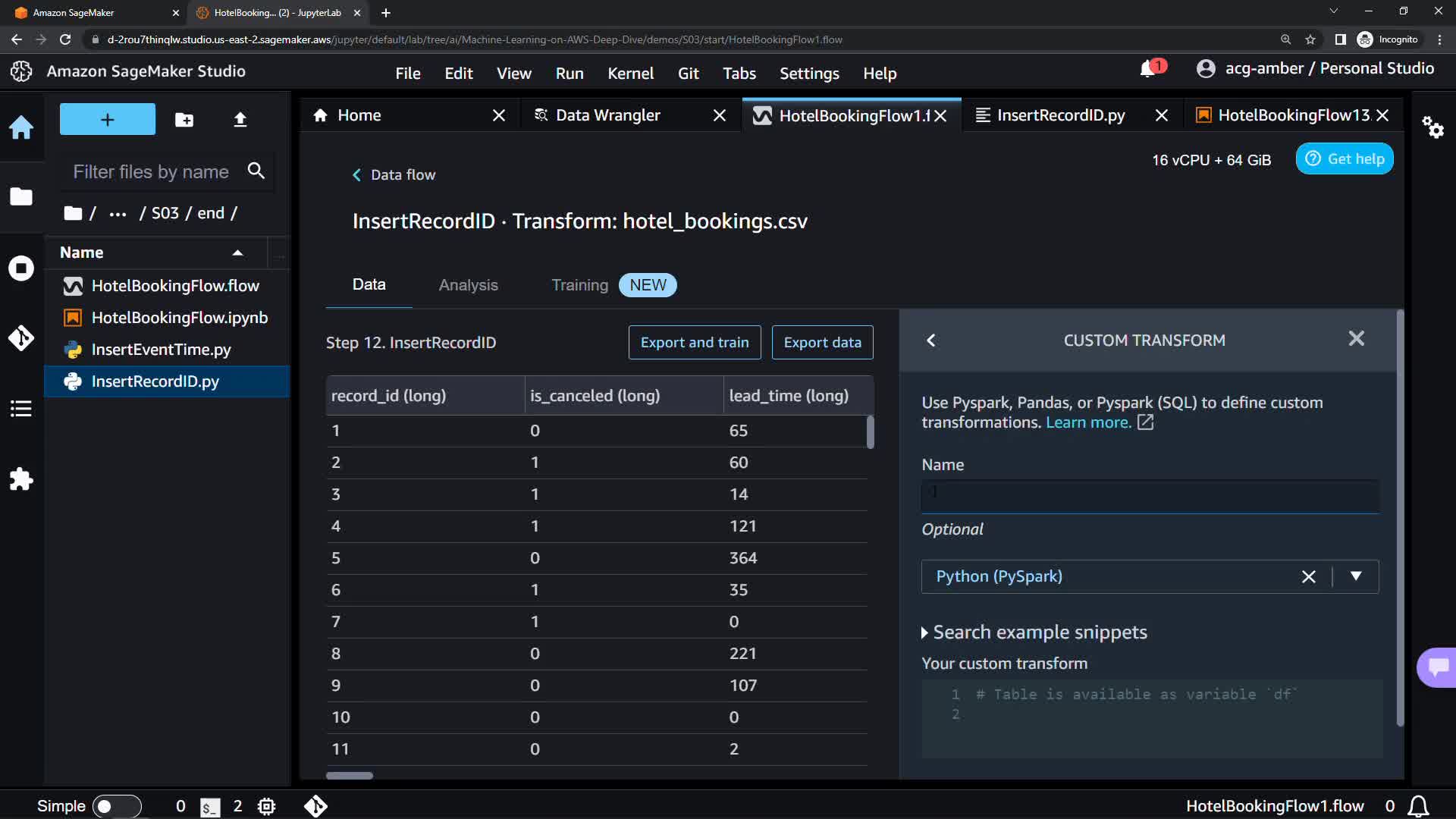Viewport: 1456px width, 819px height.
Task: Open the notifications bell with badge
Action: click(x=1150, y=69)
